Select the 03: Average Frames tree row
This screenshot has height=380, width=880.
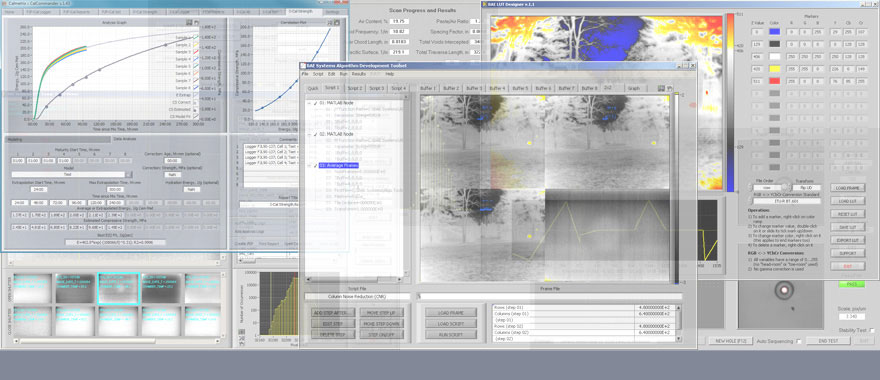click(x=339, y=166)
